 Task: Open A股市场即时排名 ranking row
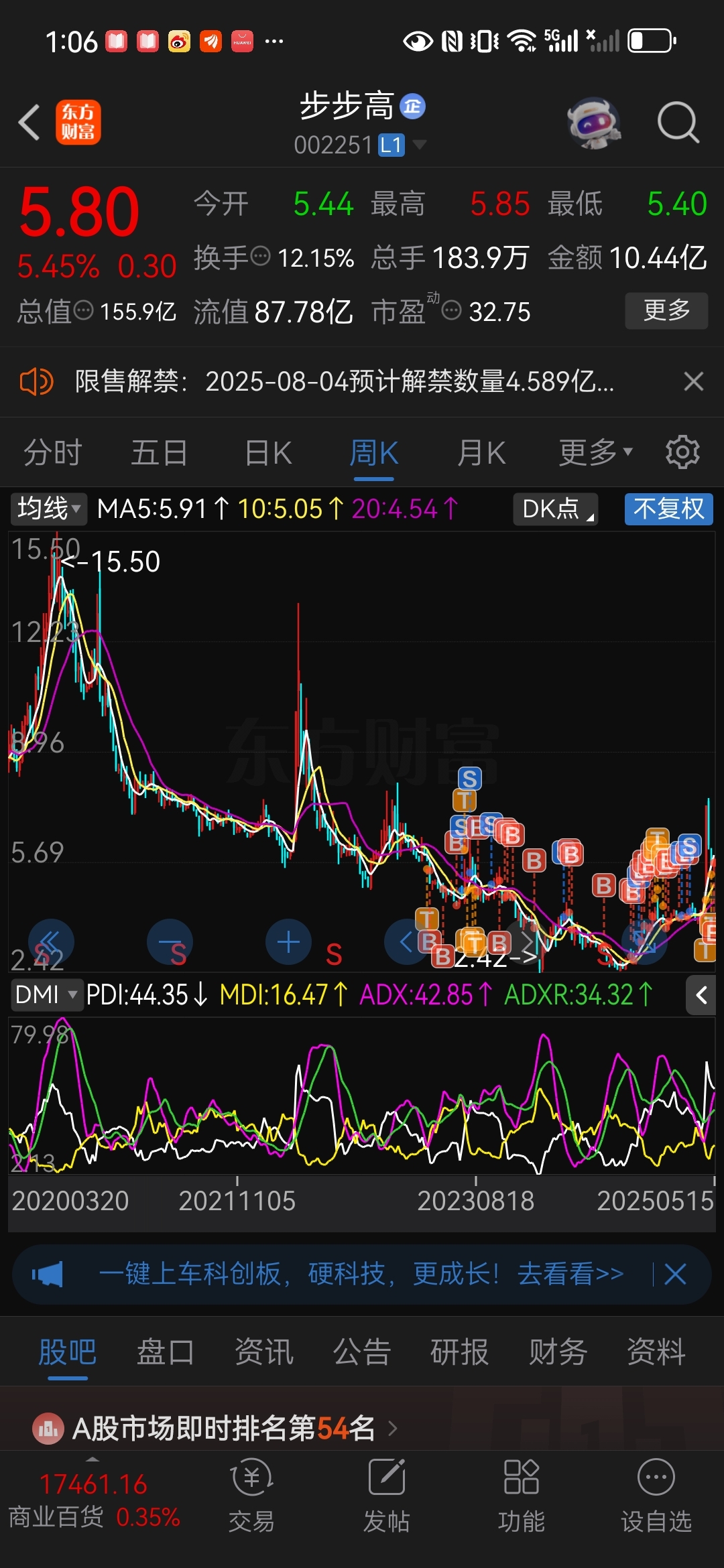362,1427
